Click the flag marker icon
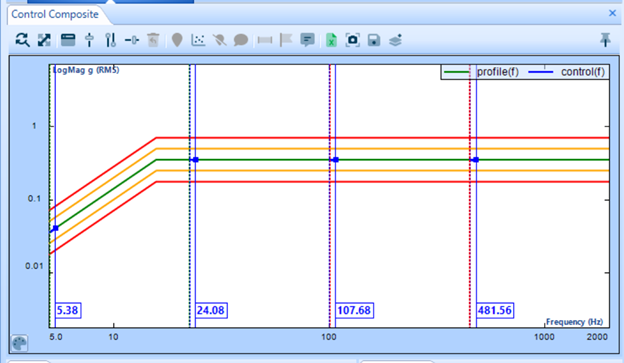The height and width of the screenshot is (363, 624). [286, 40]
